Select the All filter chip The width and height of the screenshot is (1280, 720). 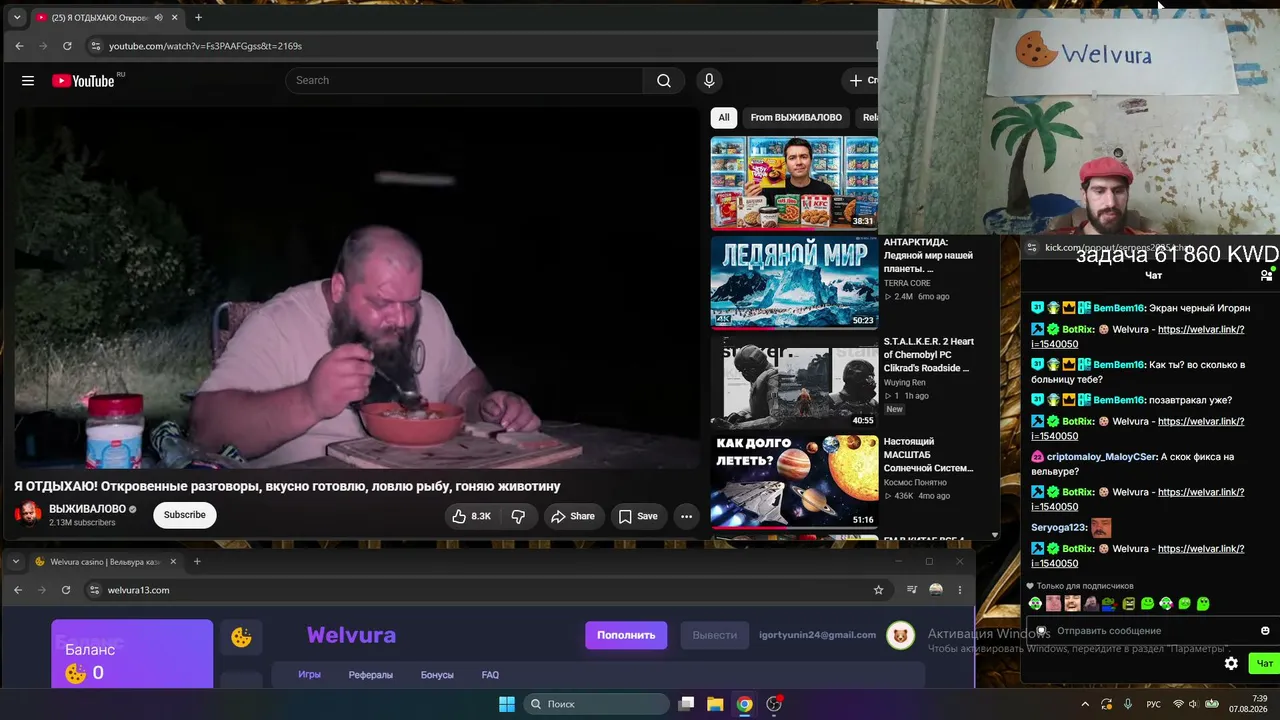click(x=724, y=117)
